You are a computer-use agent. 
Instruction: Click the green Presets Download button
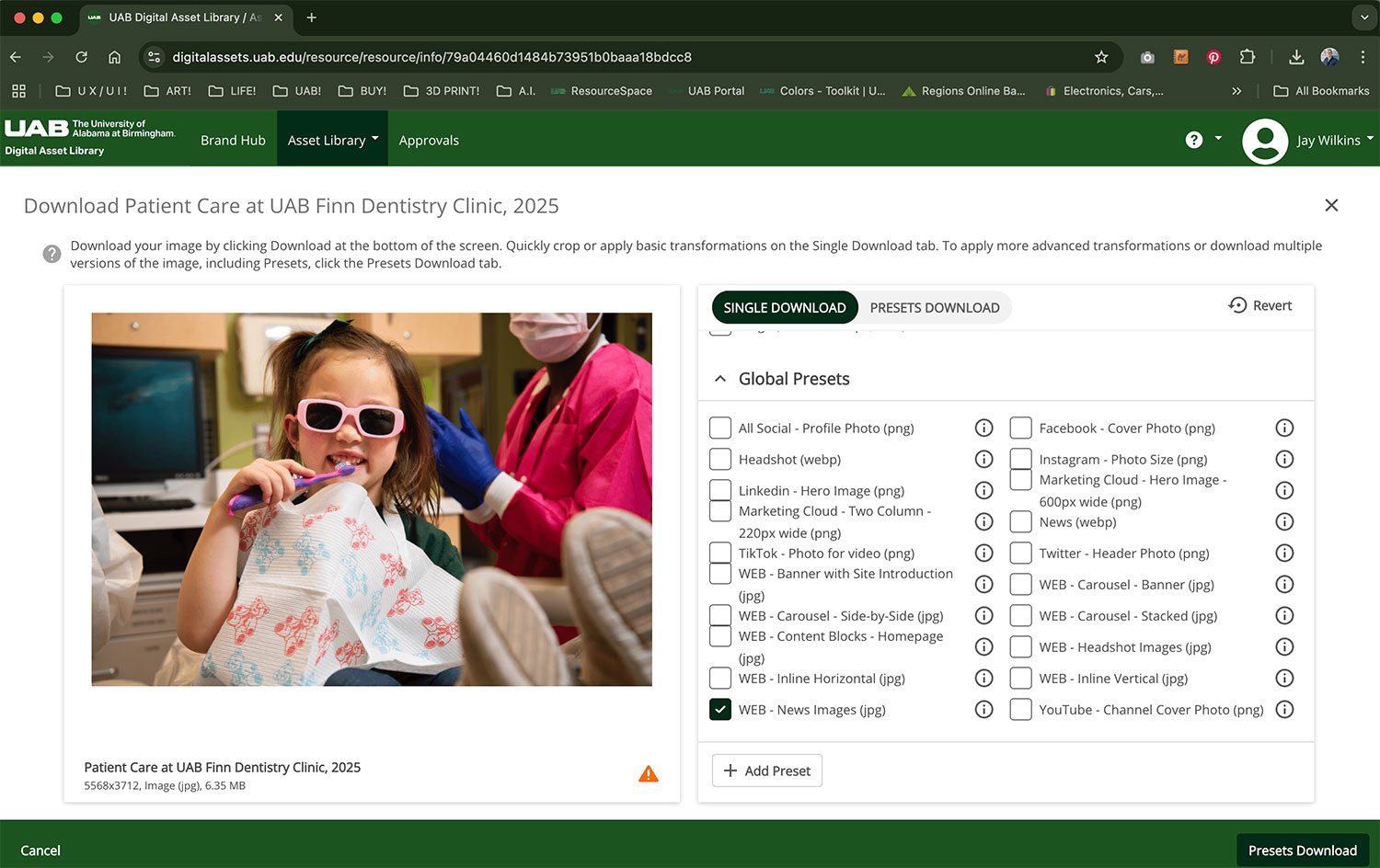coord(1302,851)
